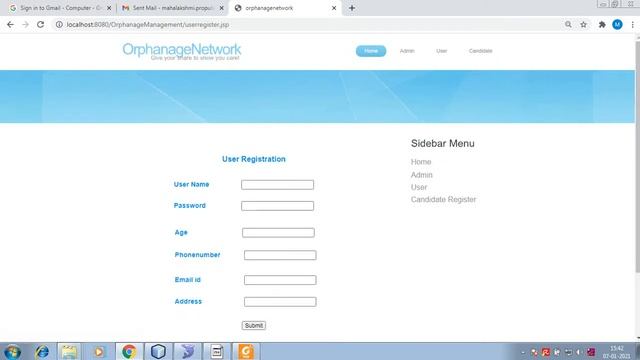
Task: Close the Sent Mail tab
Action: pos(222,8)
